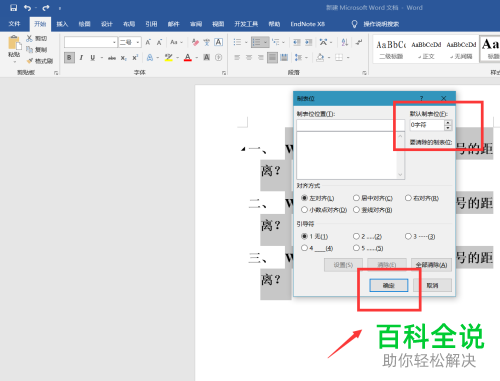This screenshot has width=500, height=381.
Task: Click the help question mark in the tab dialog
Action: click(x=422, y=98)
